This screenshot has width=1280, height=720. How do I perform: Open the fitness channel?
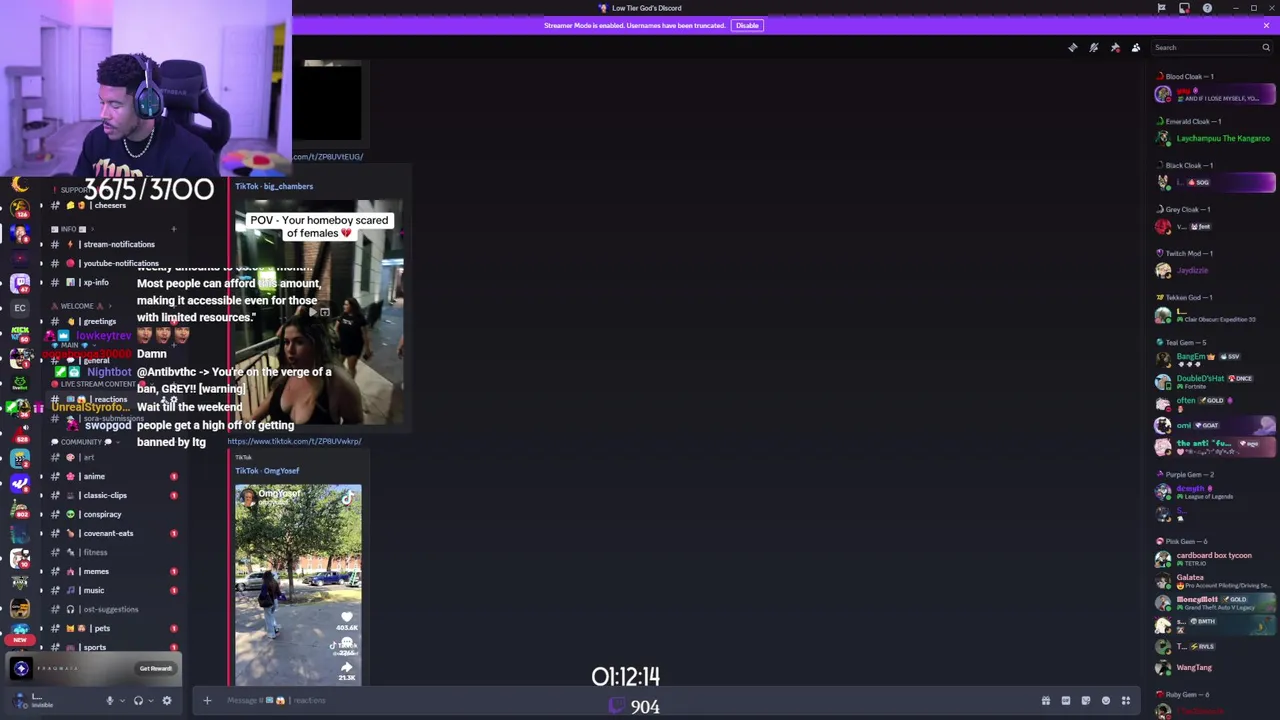pos(115,552)
